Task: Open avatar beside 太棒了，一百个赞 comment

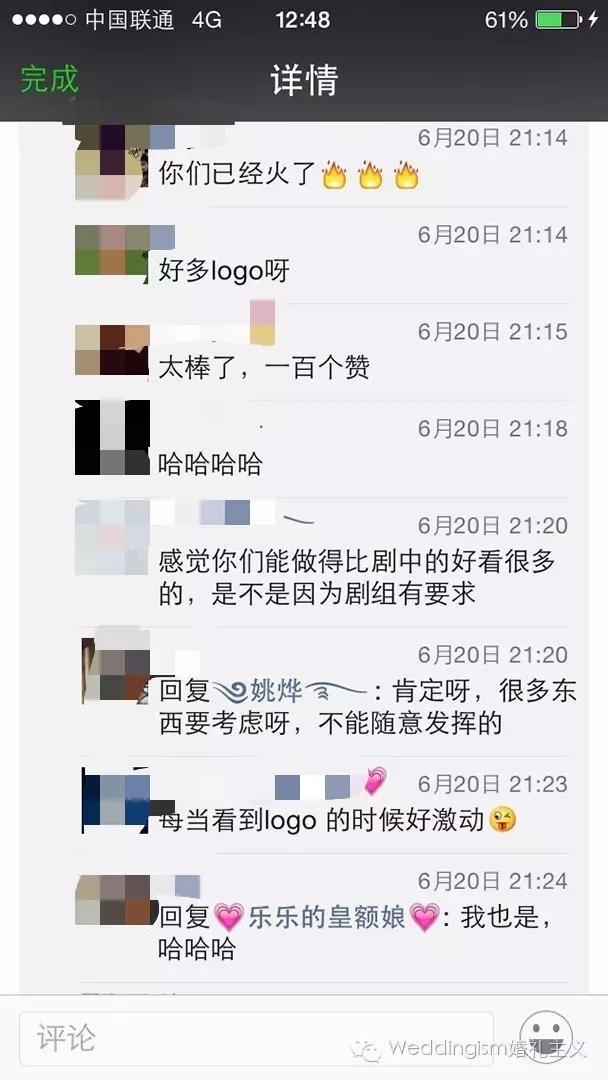Action: click(x=112, y=349)
